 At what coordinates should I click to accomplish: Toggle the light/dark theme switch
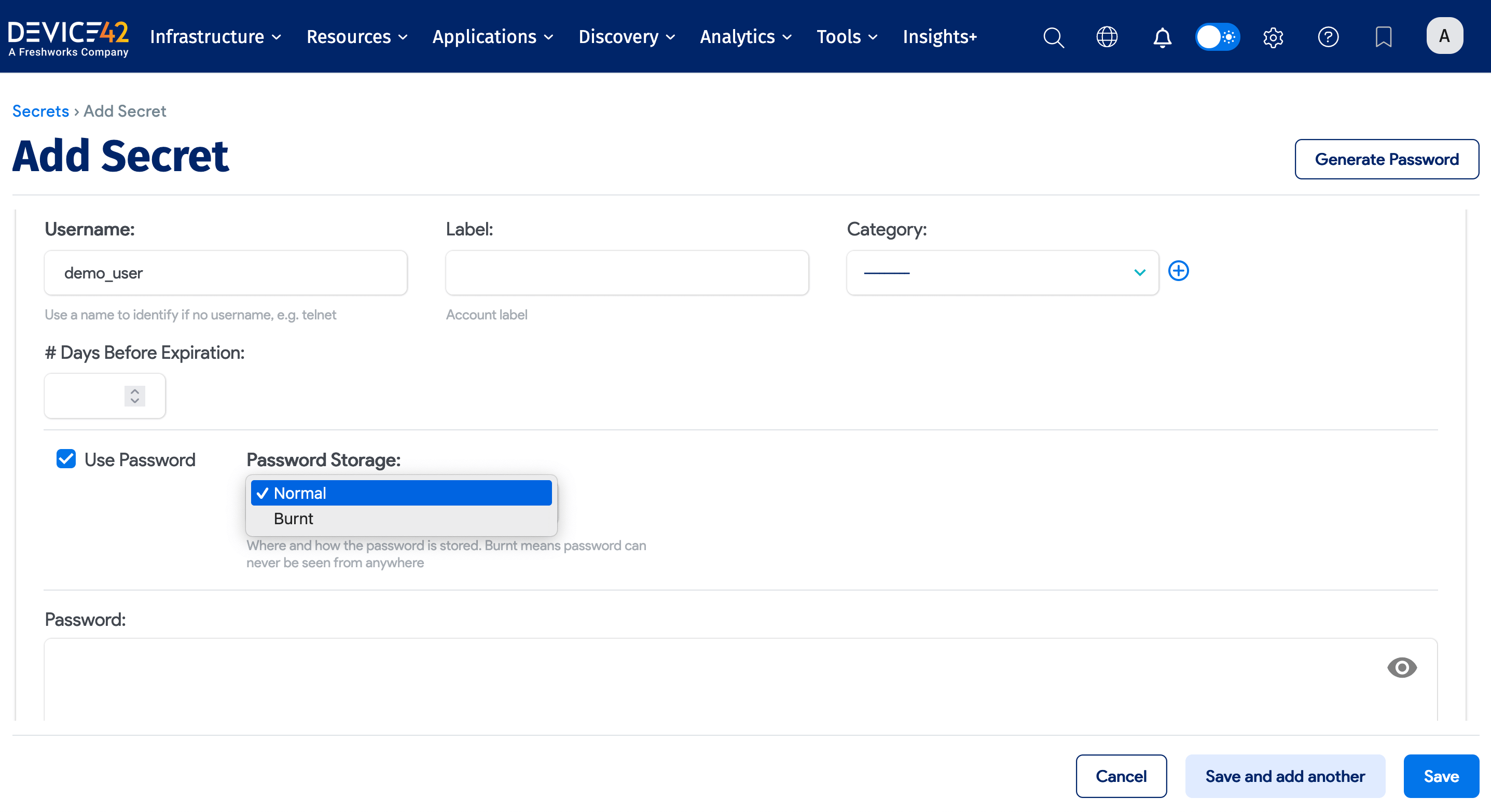1217,37
